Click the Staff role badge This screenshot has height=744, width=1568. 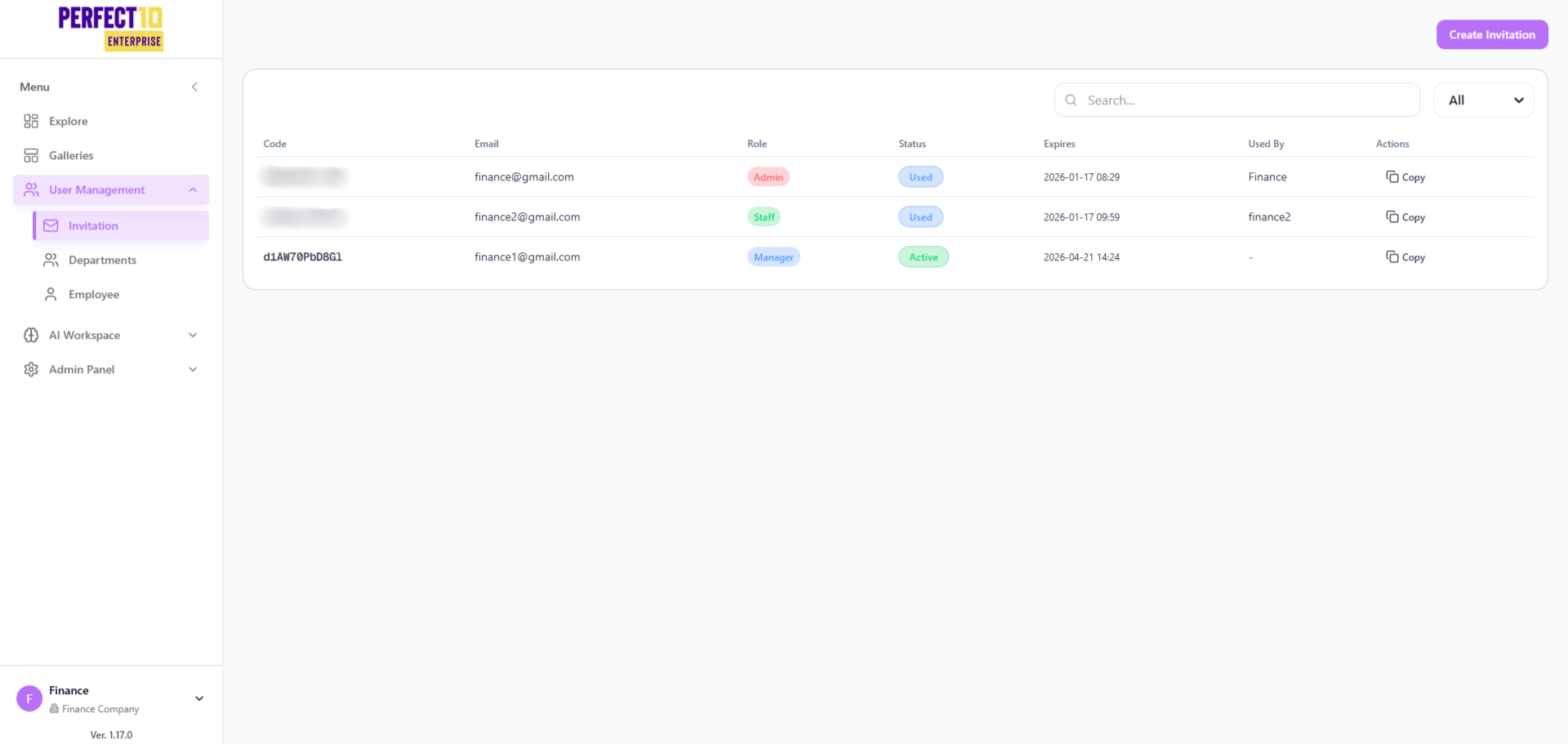(764, 216)
